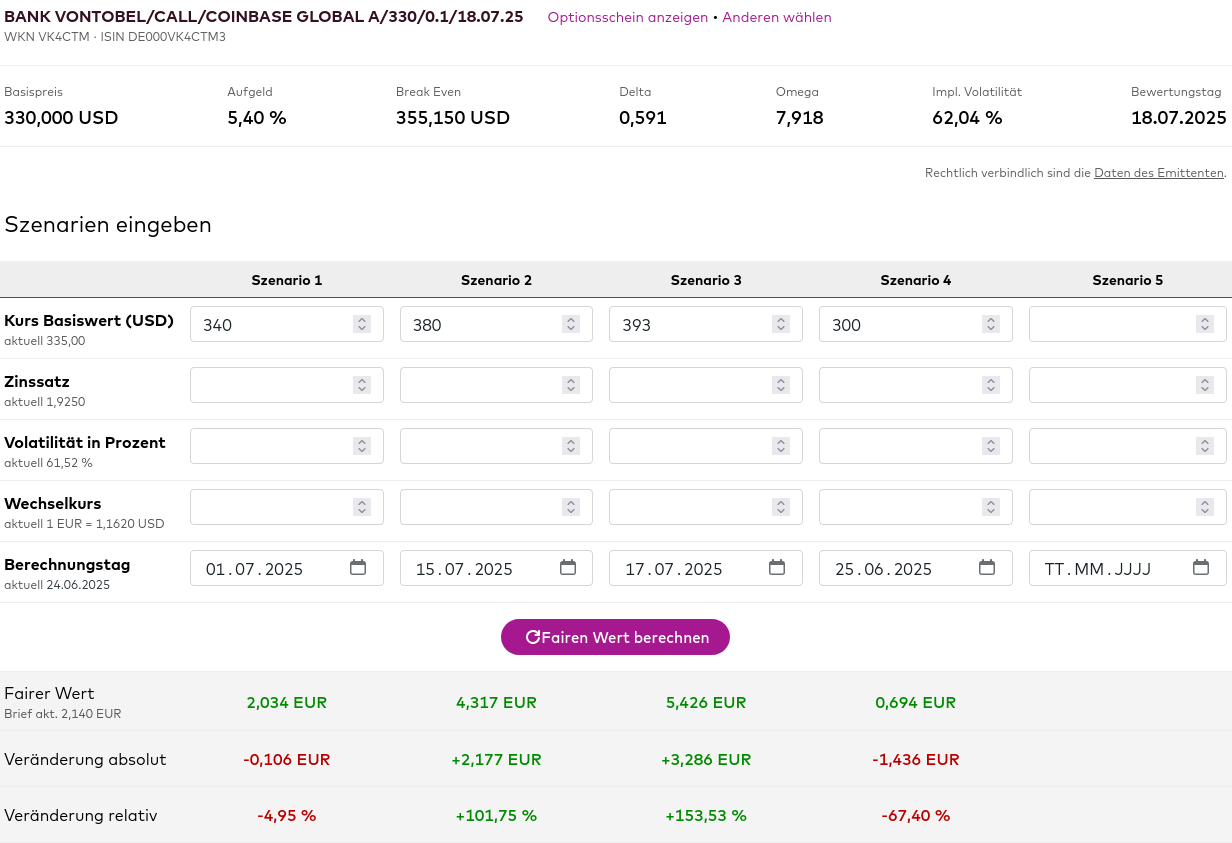Open calendar picker for Szenario 5 Berechnungstag
Image resolution: width=1232 pixels, height=843 pixels.
(x=1201, y=568)
